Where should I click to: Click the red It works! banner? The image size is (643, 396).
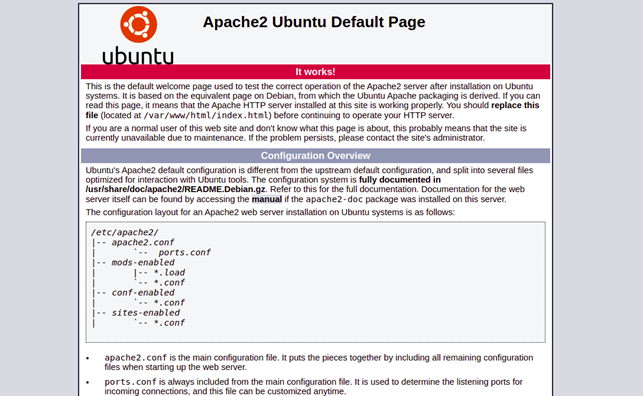coord(315,72)
